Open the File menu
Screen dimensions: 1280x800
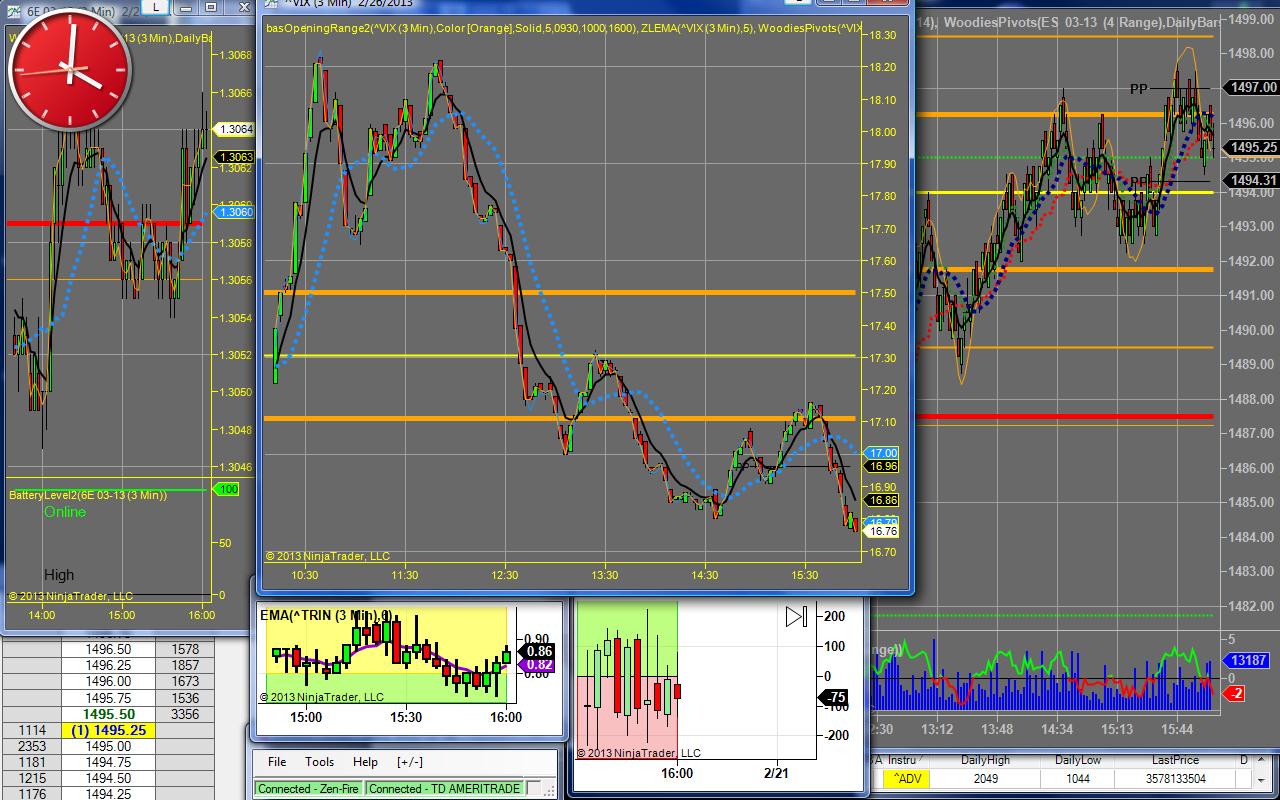(277, 762)
